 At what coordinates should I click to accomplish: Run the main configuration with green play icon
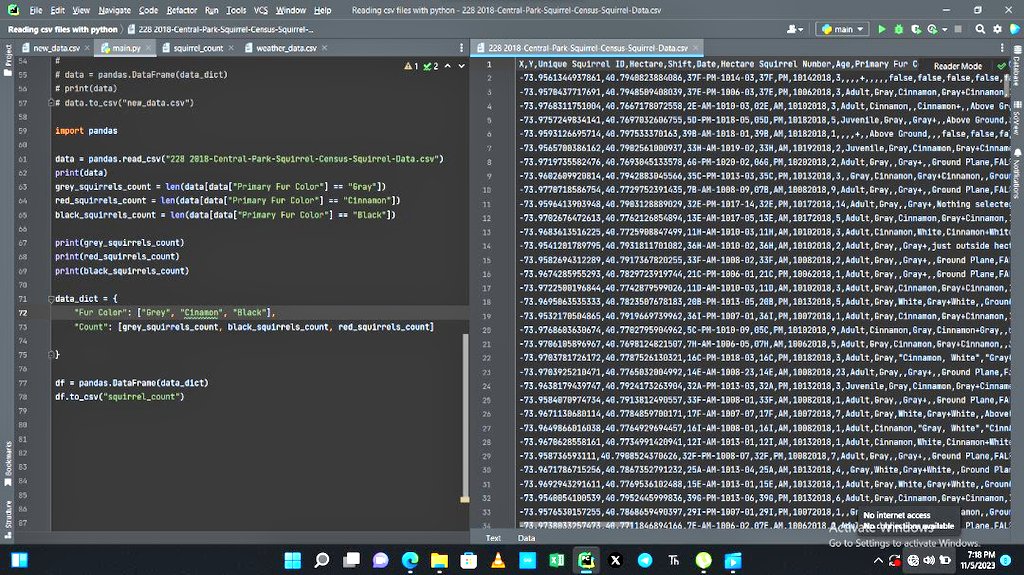tap(882, 29)
